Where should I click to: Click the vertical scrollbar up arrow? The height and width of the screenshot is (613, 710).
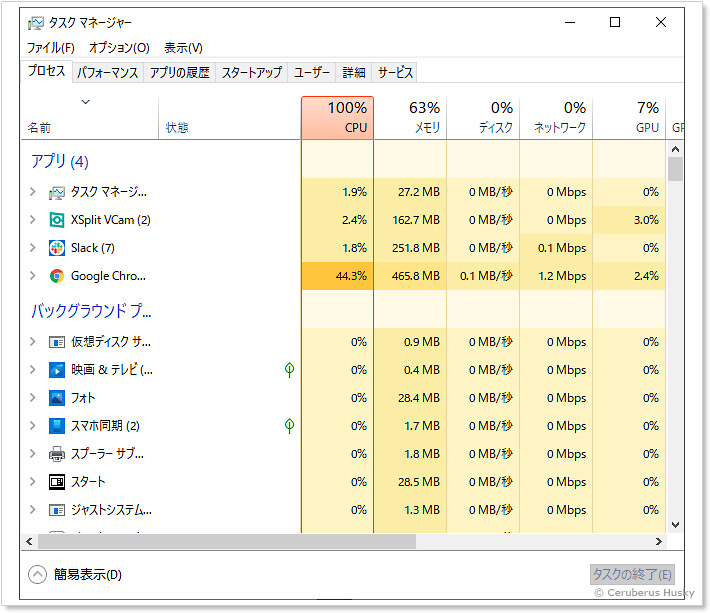point(675,149)
